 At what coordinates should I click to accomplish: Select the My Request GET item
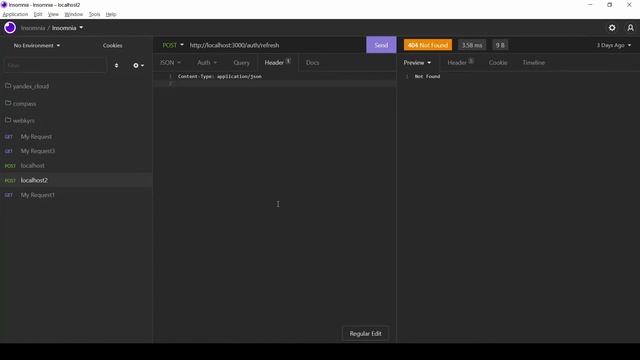point(76,137)
